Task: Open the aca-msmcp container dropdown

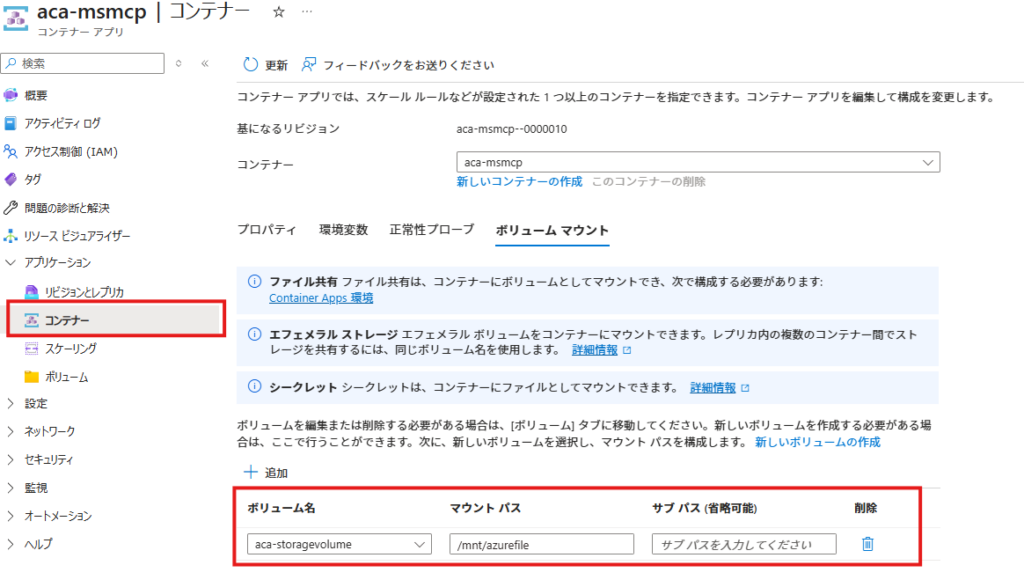Action: pos(697,162)
